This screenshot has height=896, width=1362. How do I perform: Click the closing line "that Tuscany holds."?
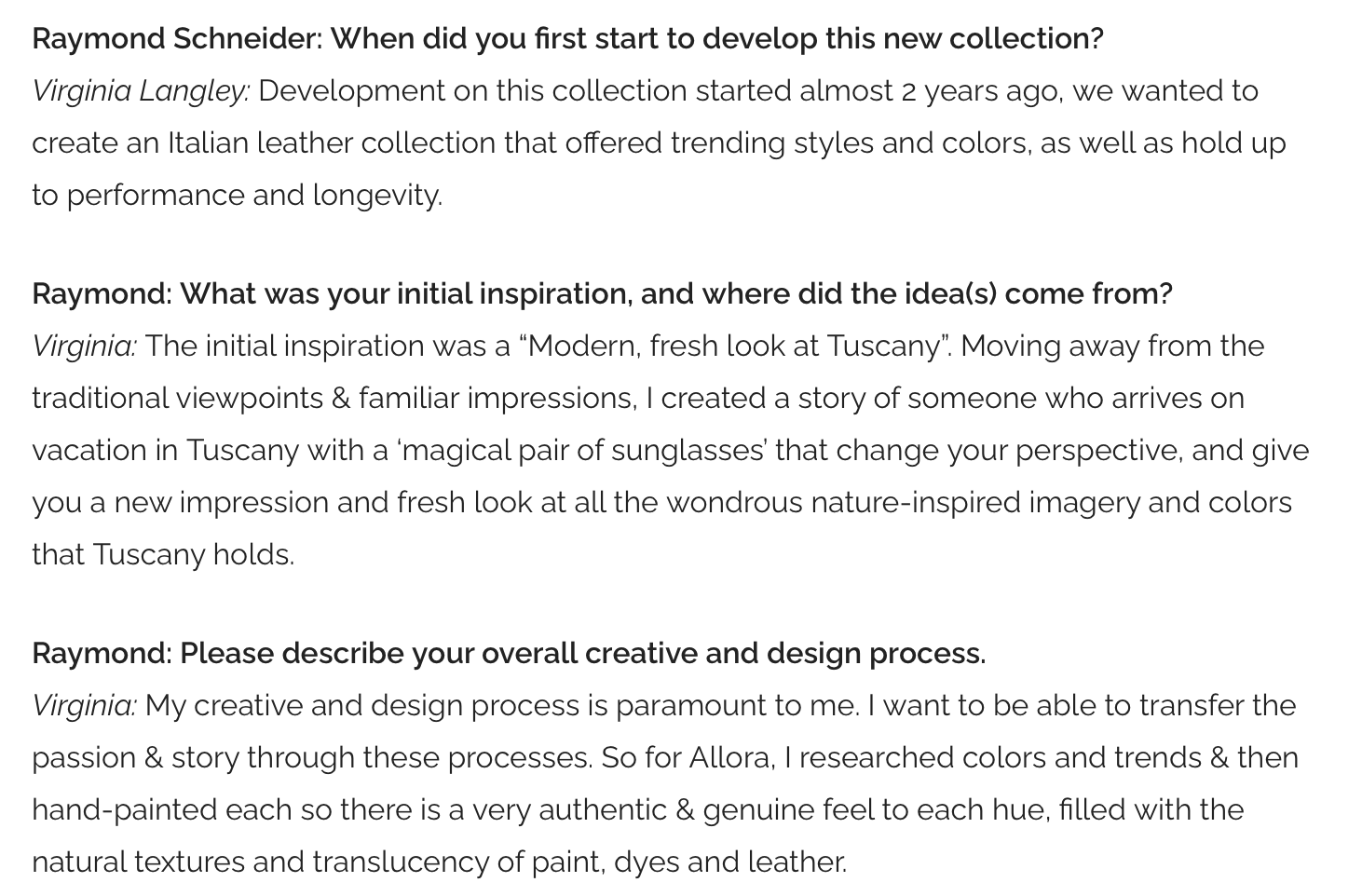[x=163, y=555]
